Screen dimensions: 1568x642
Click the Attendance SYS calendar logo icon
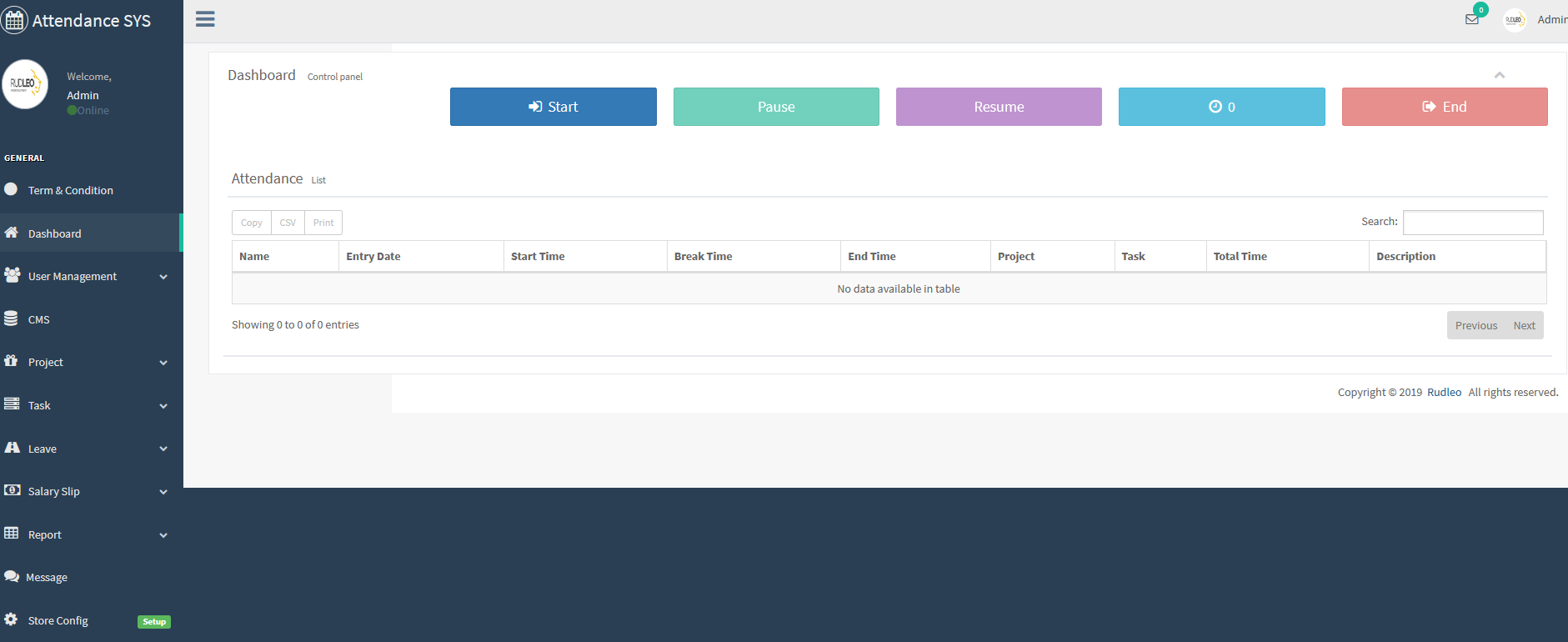pyautogui.click(x=14, y=20)
